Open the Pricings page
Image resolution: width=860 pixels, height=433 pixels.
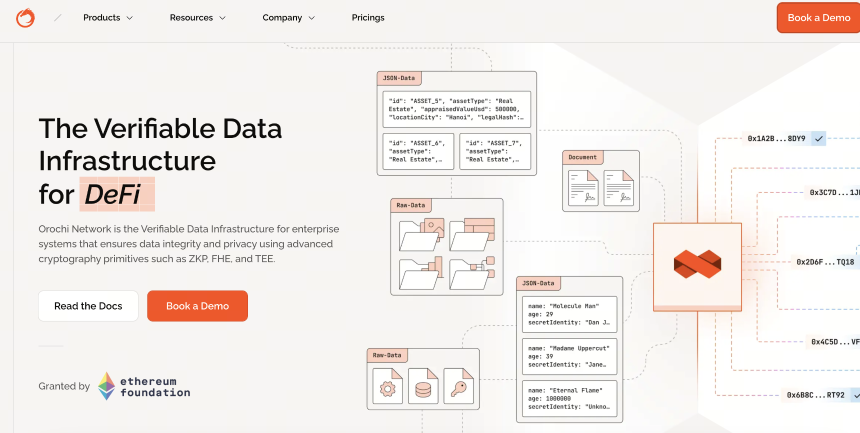(368, 18)
